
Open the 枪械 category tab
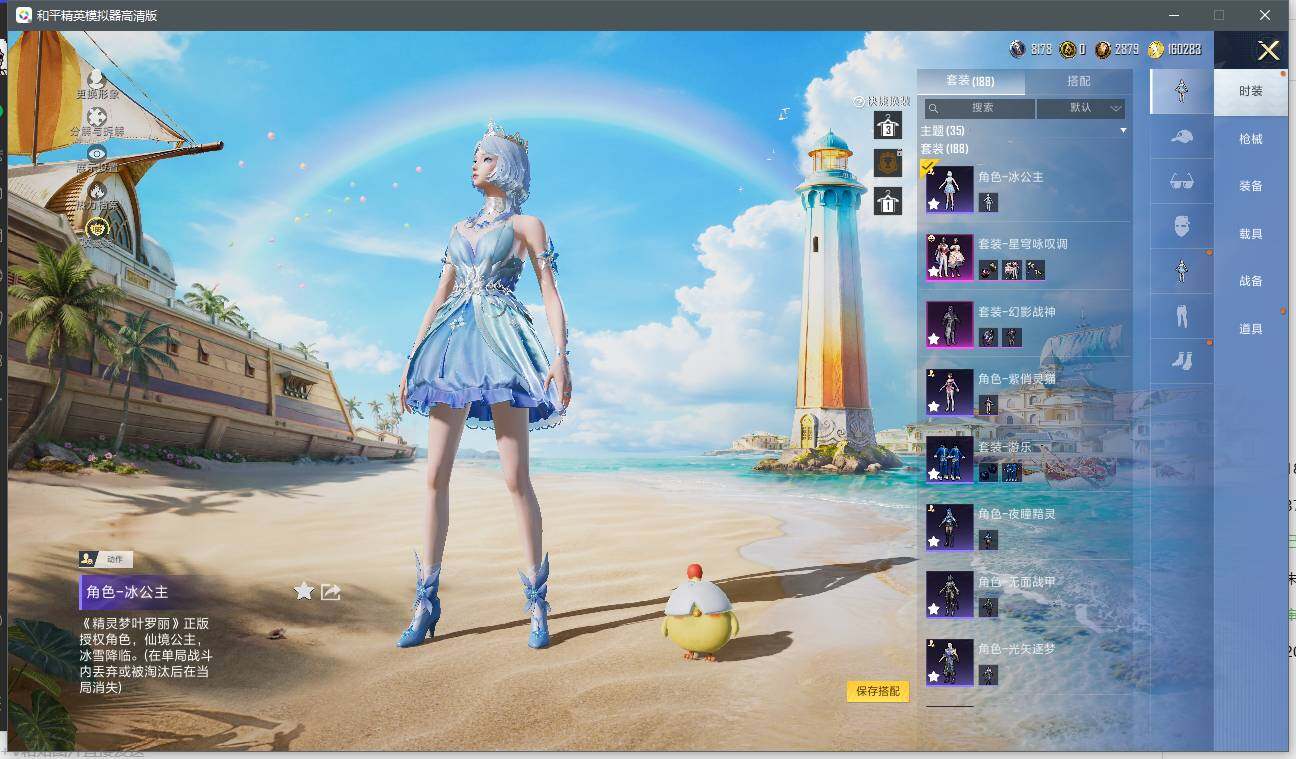pyautogui.click(x=1250, y=139)
